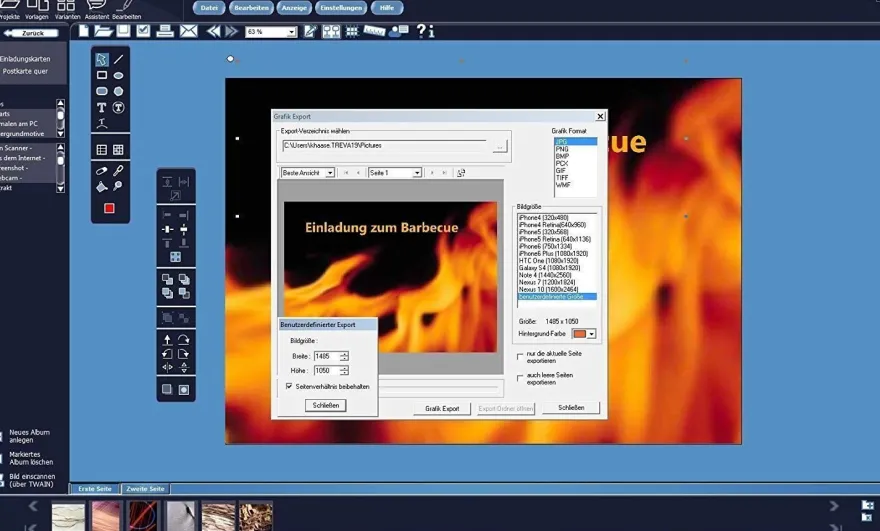Open the Einstellungen menu
Screen dimensions: 880x531
pos(341,8)
